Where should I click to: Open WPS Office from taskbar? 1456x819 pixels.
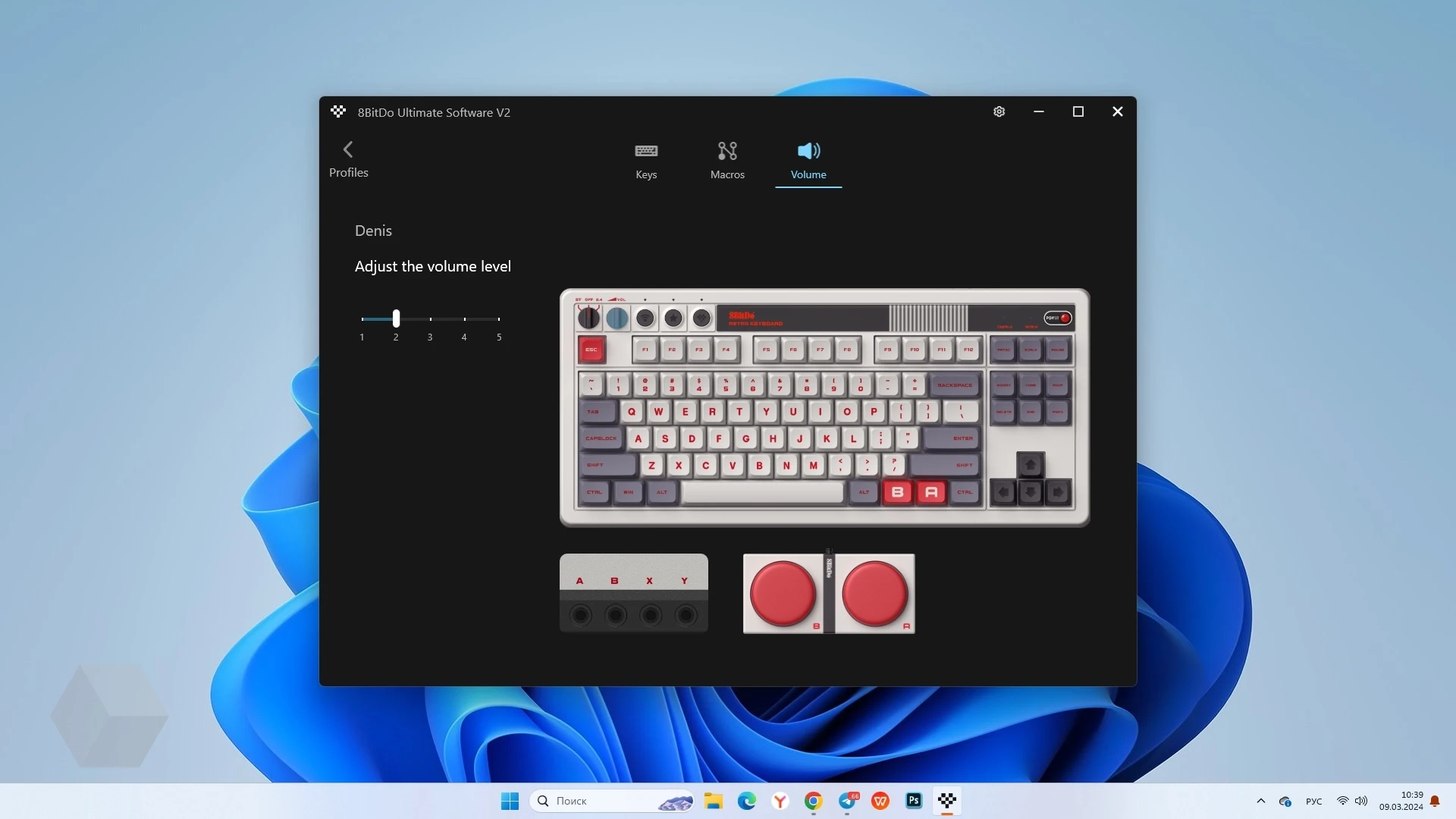(x=880, y=801)
